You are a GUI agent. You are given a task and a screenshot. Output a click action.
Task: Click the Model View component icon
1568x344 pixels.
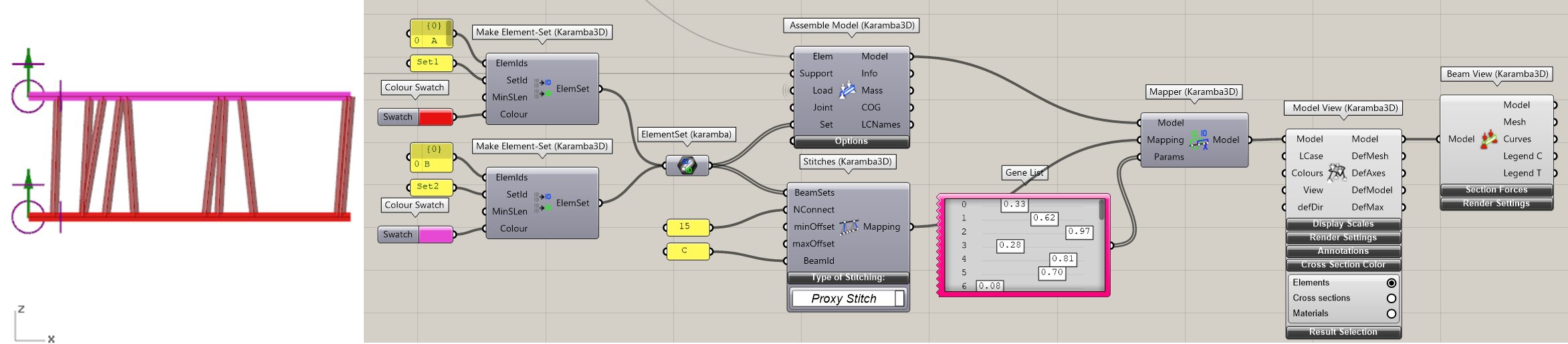tap(1337, 173)
